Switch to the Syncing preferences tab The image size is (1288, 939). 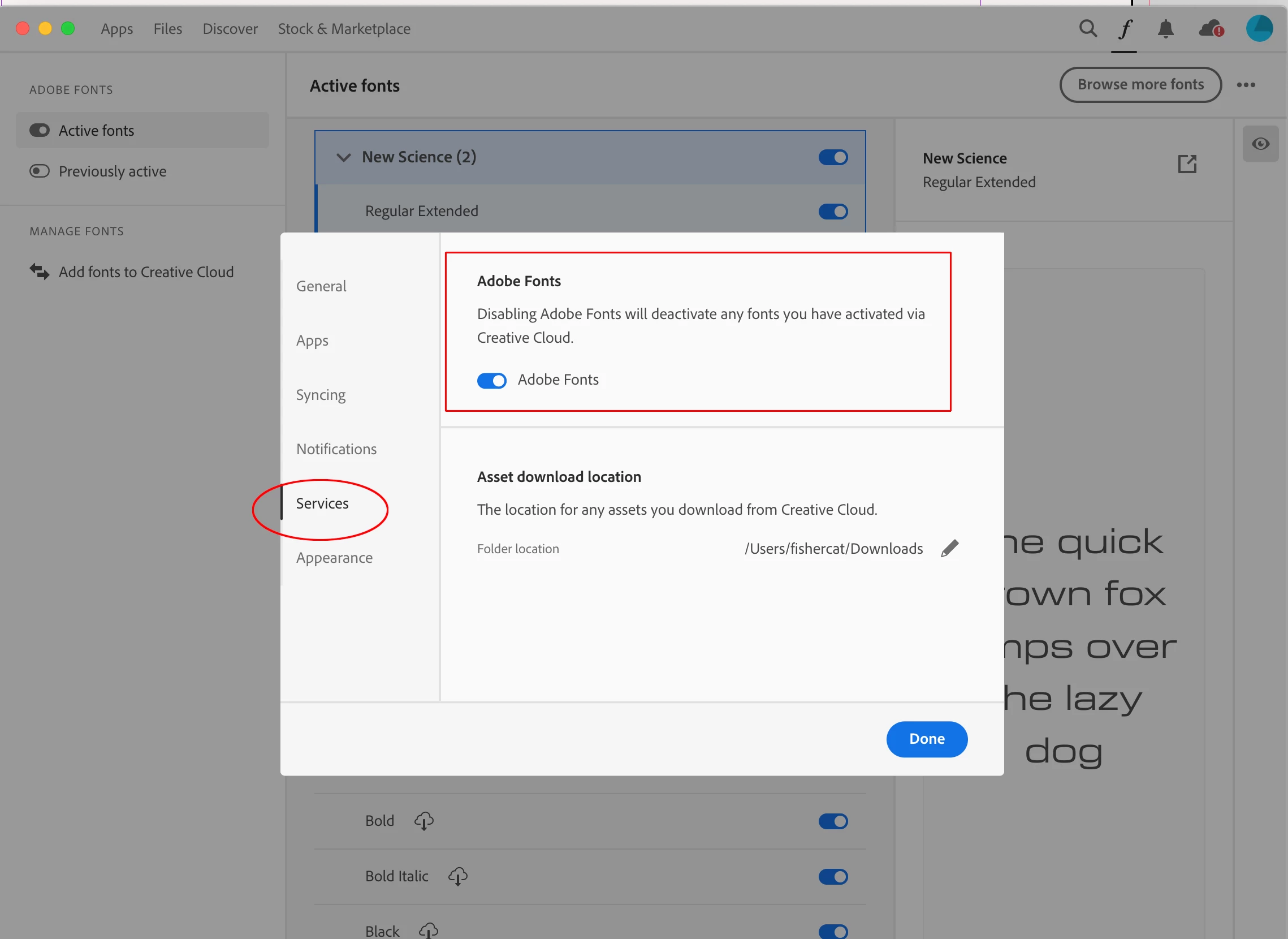click(x=321, y=394)
